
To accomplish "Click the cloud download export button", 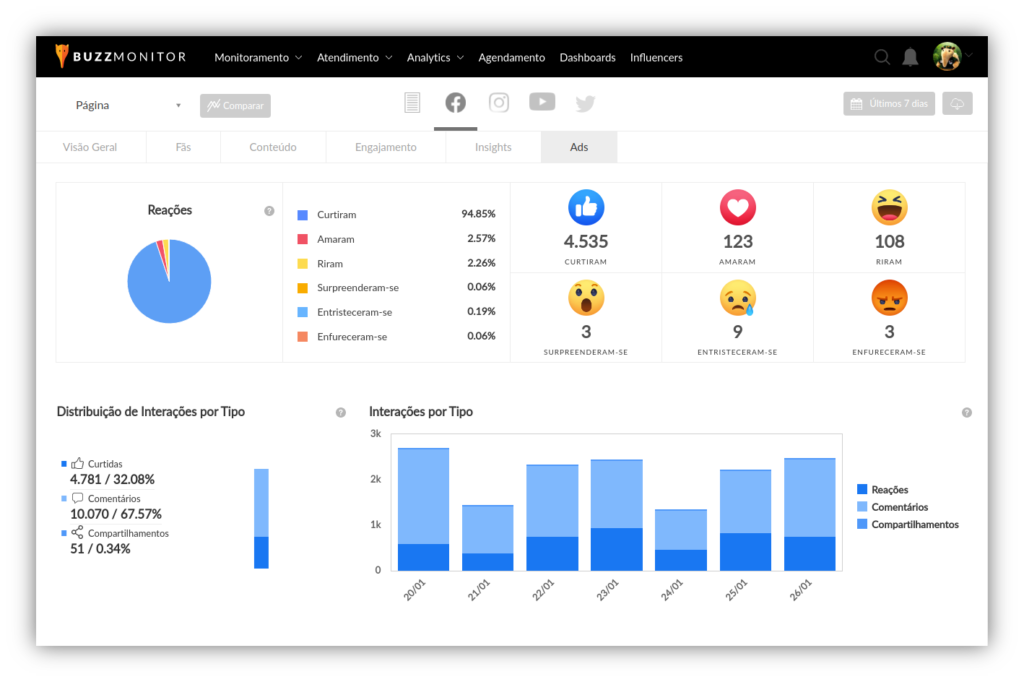I will click(x=957, y=104).
